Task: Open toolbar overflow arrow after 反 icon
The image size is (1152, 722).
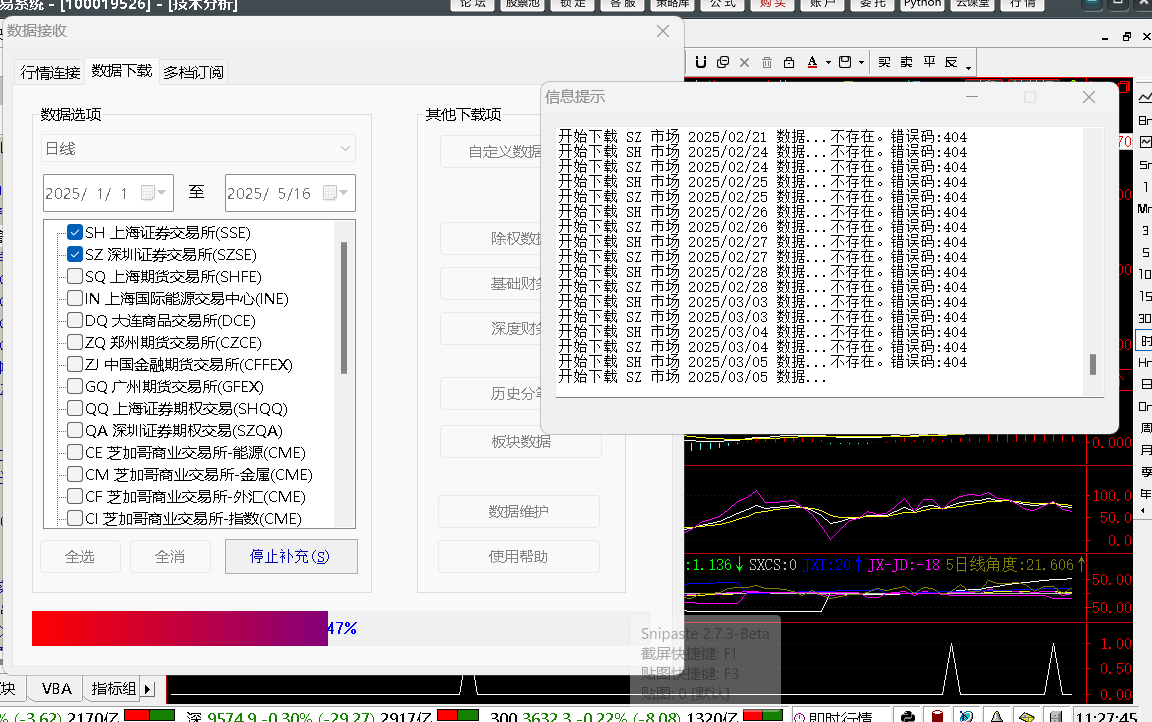Action: [968, 68]
